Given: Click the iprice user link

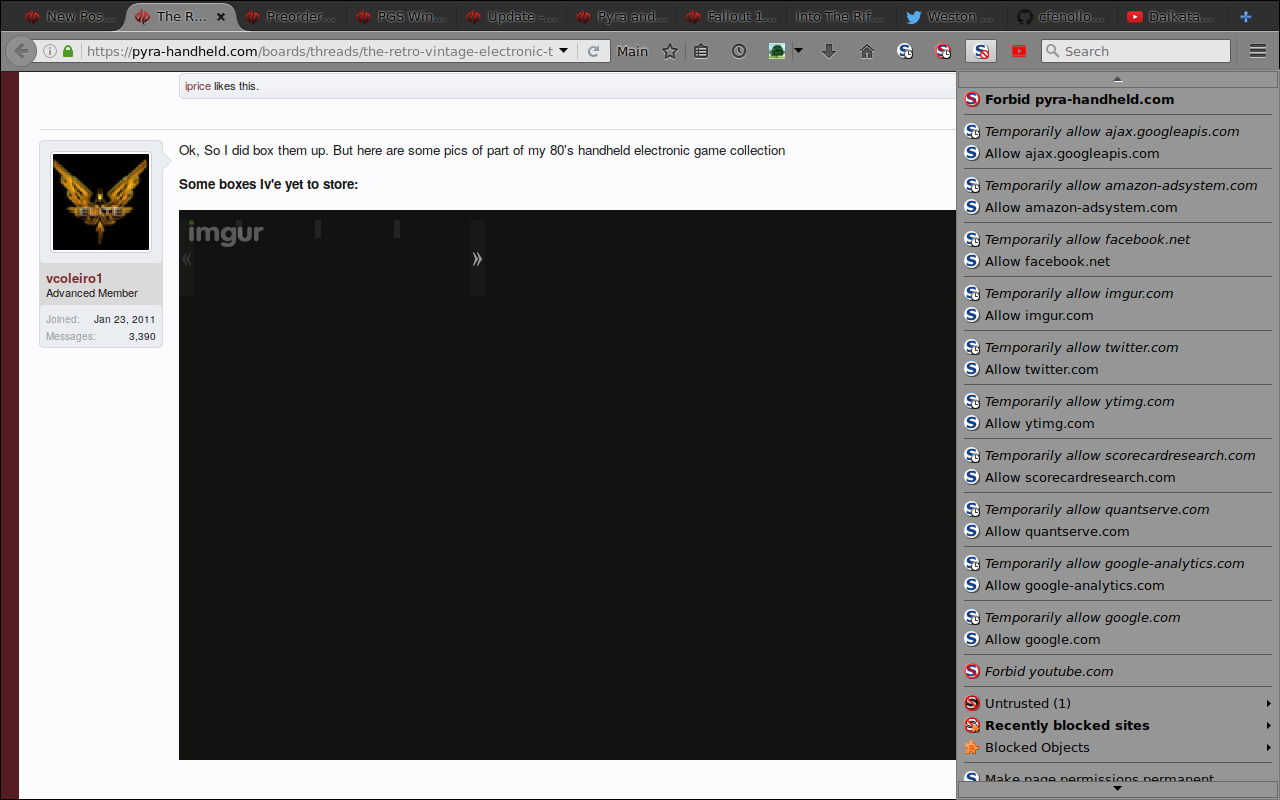Looking at the screenshot, I should tap(197, 86).
